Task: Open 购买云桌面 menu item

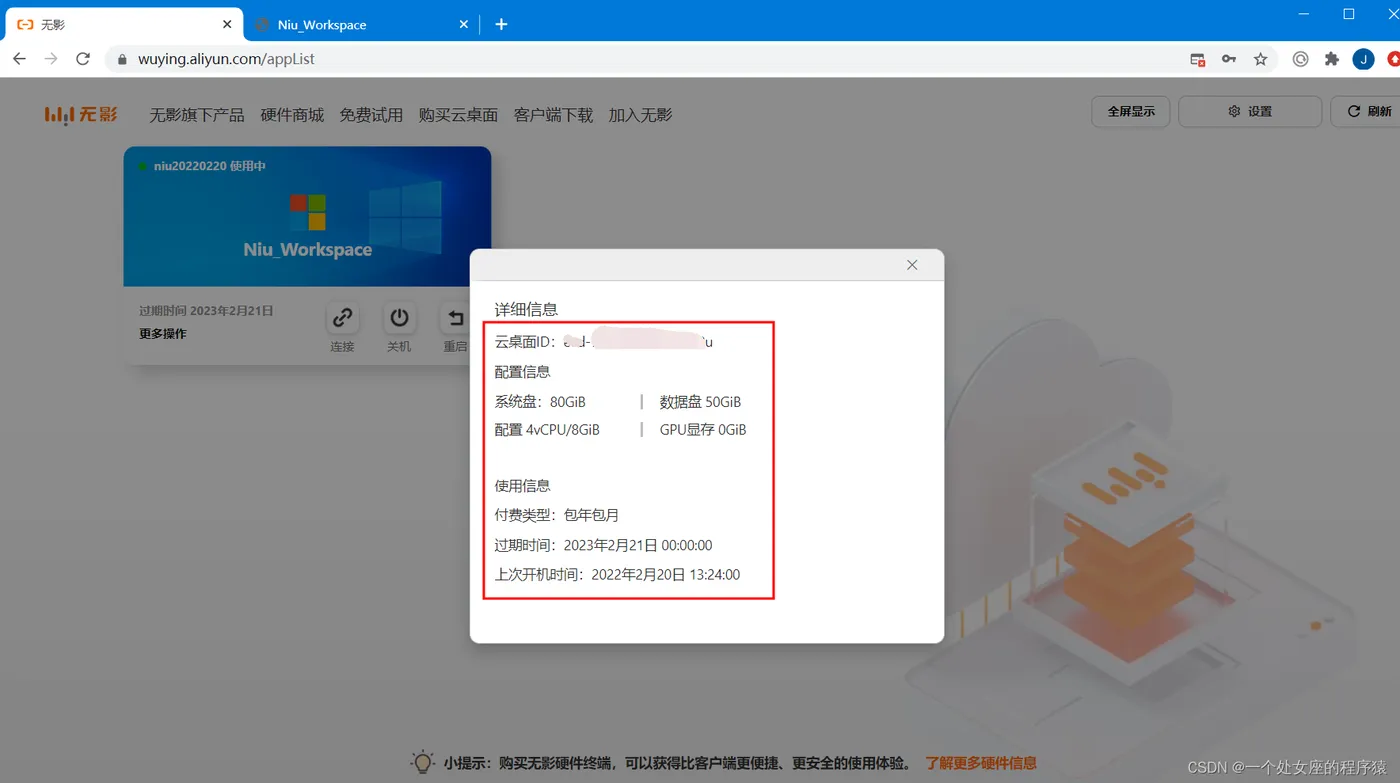Action: [458, 115]
